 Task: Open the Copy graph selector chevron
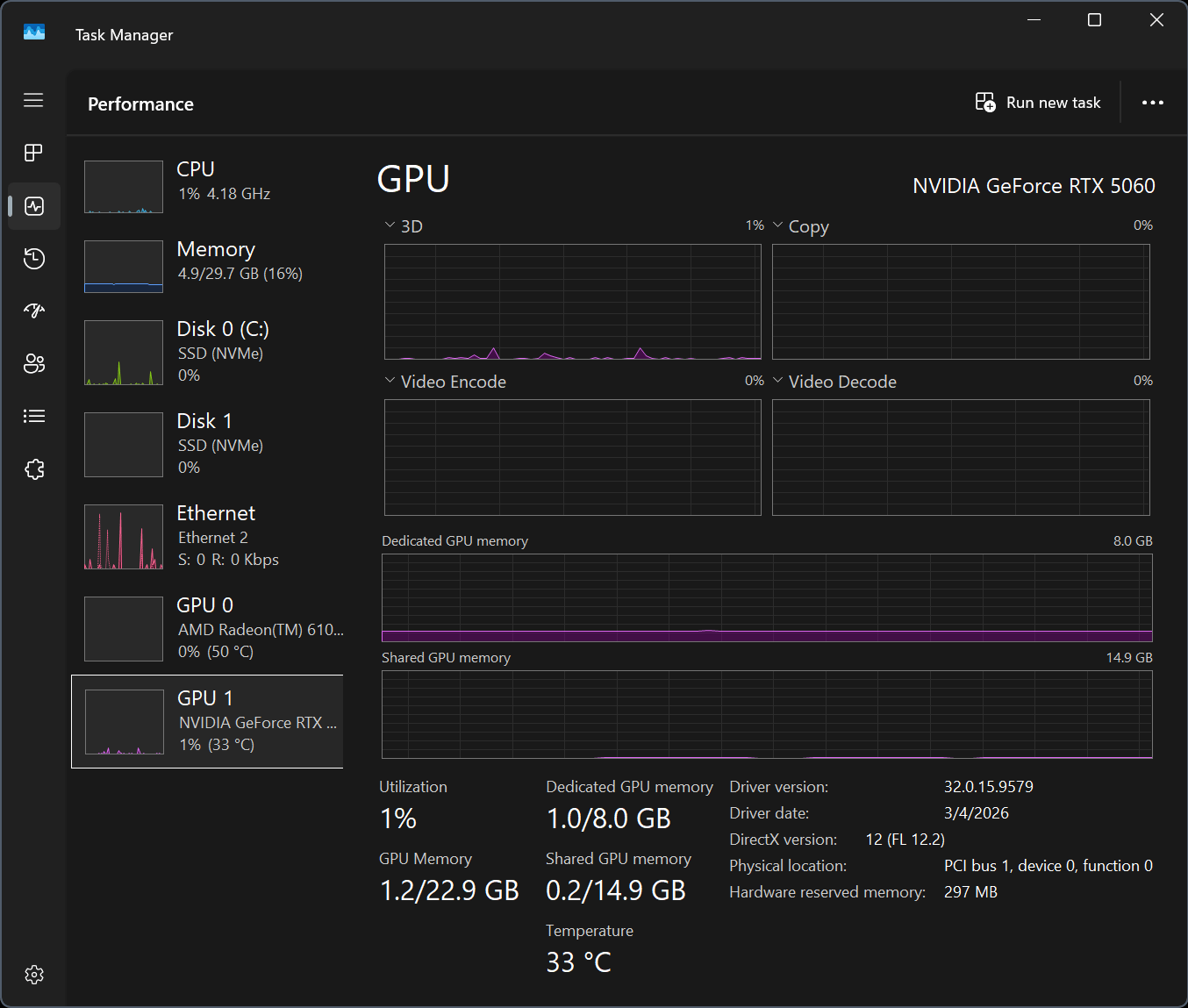tap(777, 225)
